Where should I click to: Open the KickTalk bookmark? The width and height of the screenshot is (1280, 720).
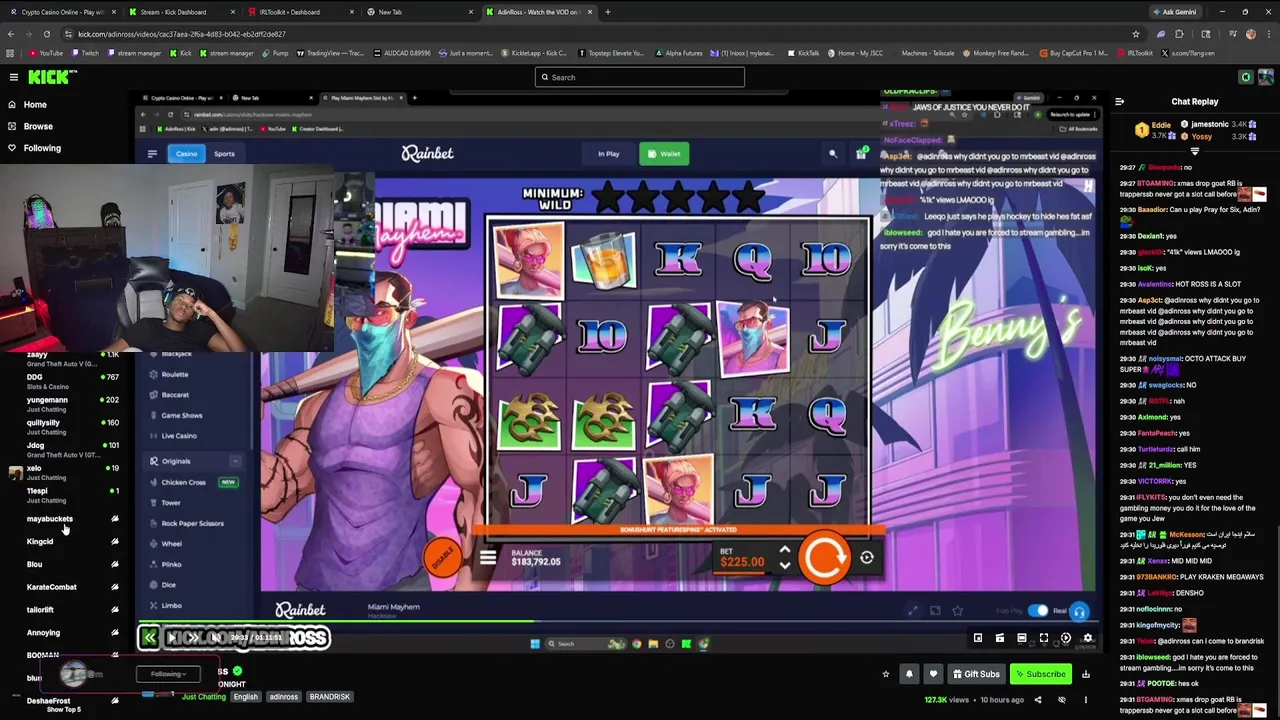[x=804, y=53]
